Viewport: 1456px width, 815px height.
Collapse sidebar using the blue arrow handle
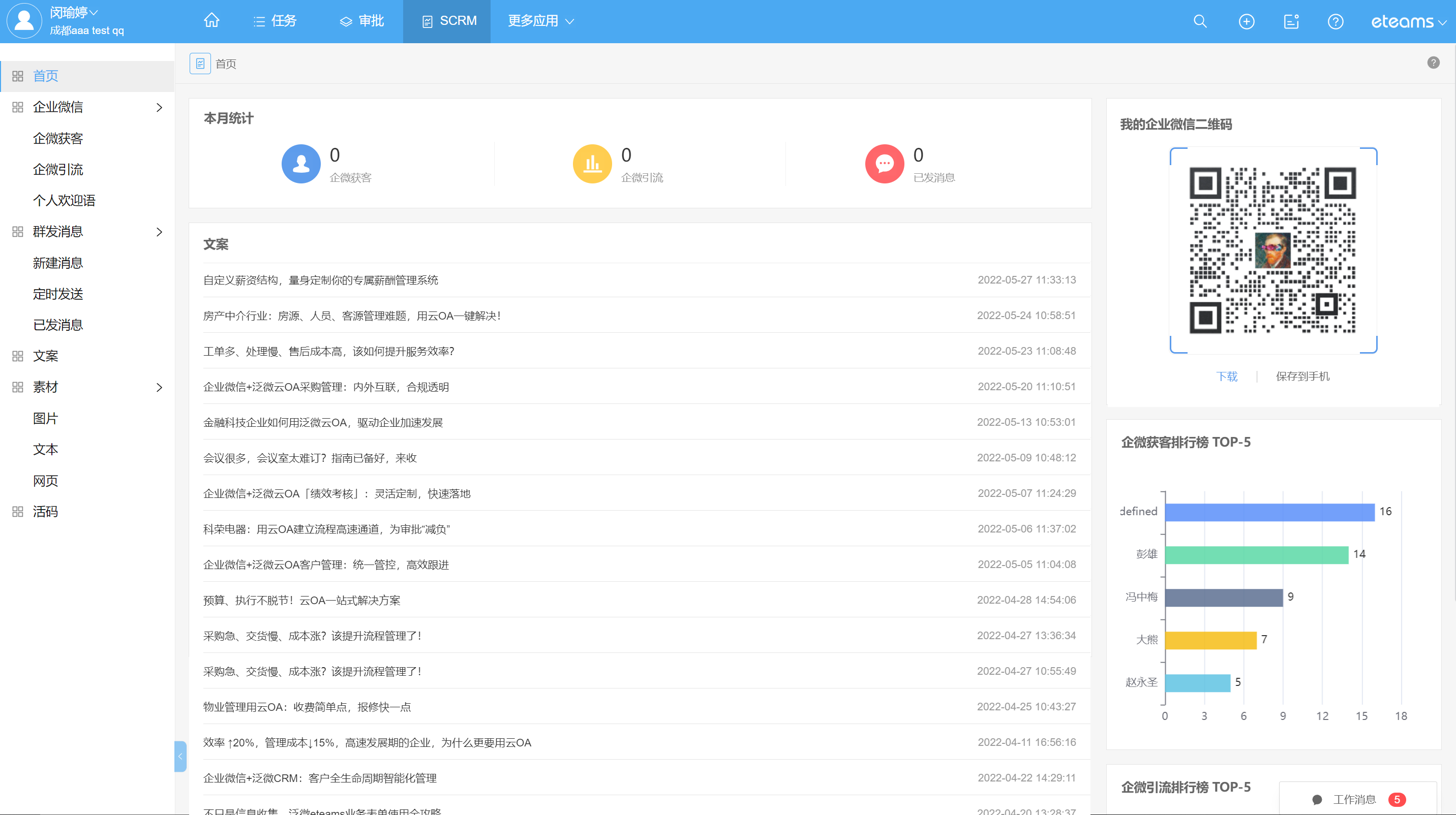click(180, 756)
